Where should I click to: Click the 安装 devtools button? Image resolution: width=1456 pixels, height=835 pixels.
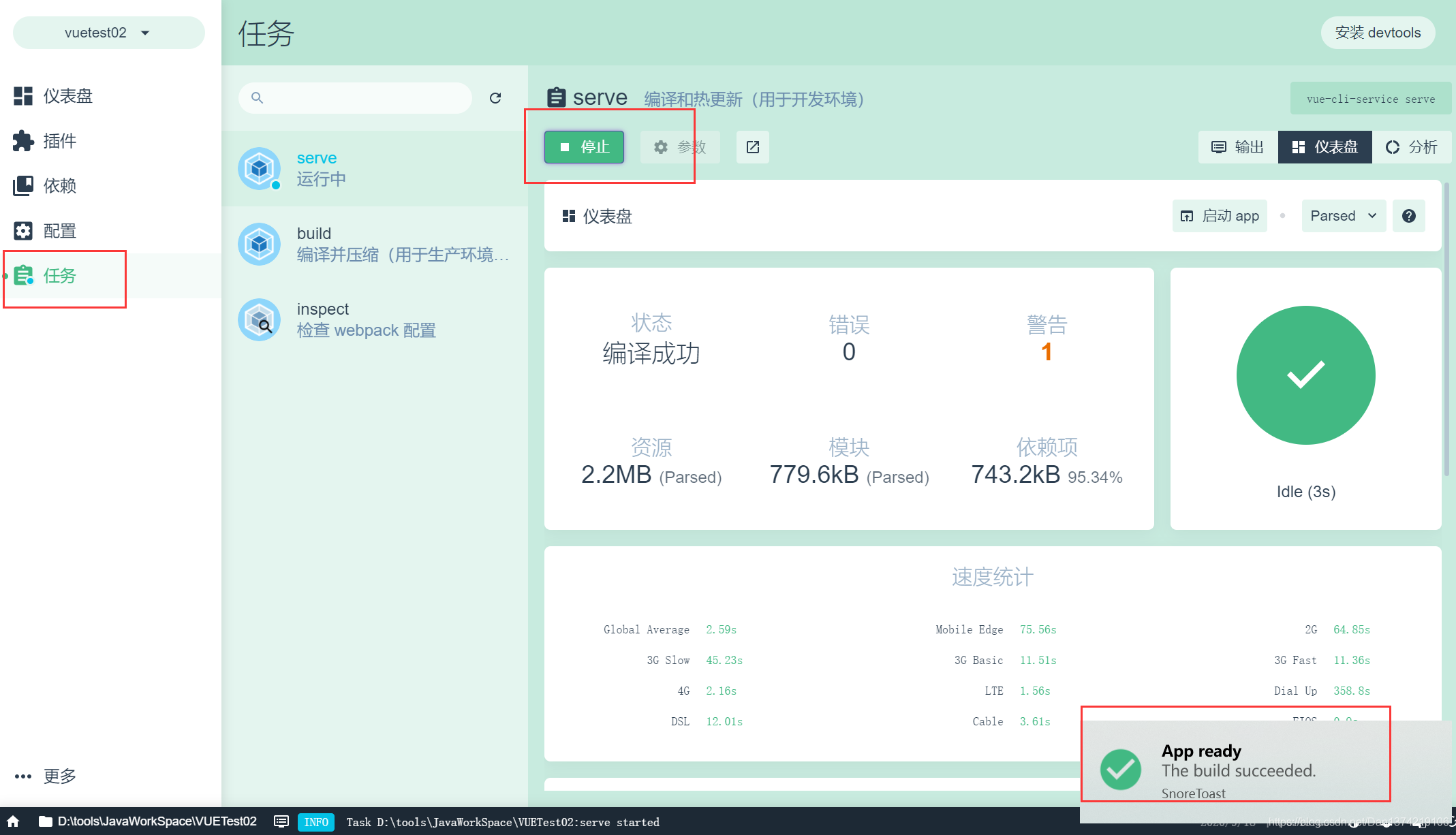(1378, 33)
